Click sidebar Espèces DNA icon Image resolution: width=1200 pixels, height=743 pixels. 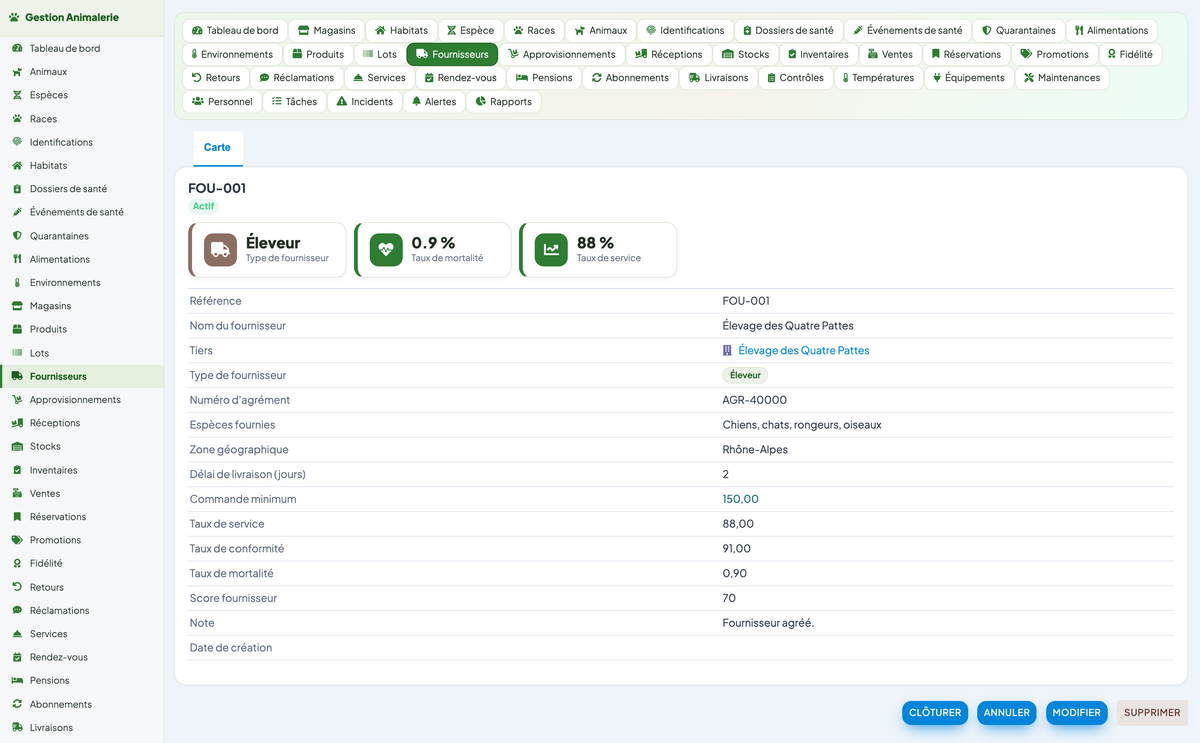[x=17, y=95]
